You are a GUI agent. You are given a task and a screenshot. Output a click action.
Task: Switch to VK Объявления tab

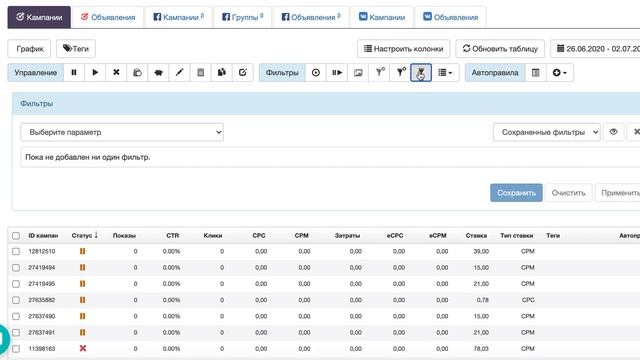(x=451, y=17)
